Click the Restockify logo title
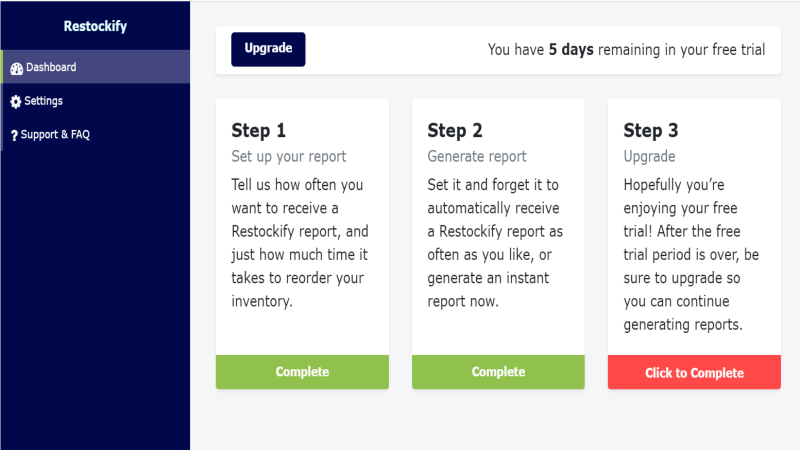The height and width of the screenshot is (450, 800). 95,26
